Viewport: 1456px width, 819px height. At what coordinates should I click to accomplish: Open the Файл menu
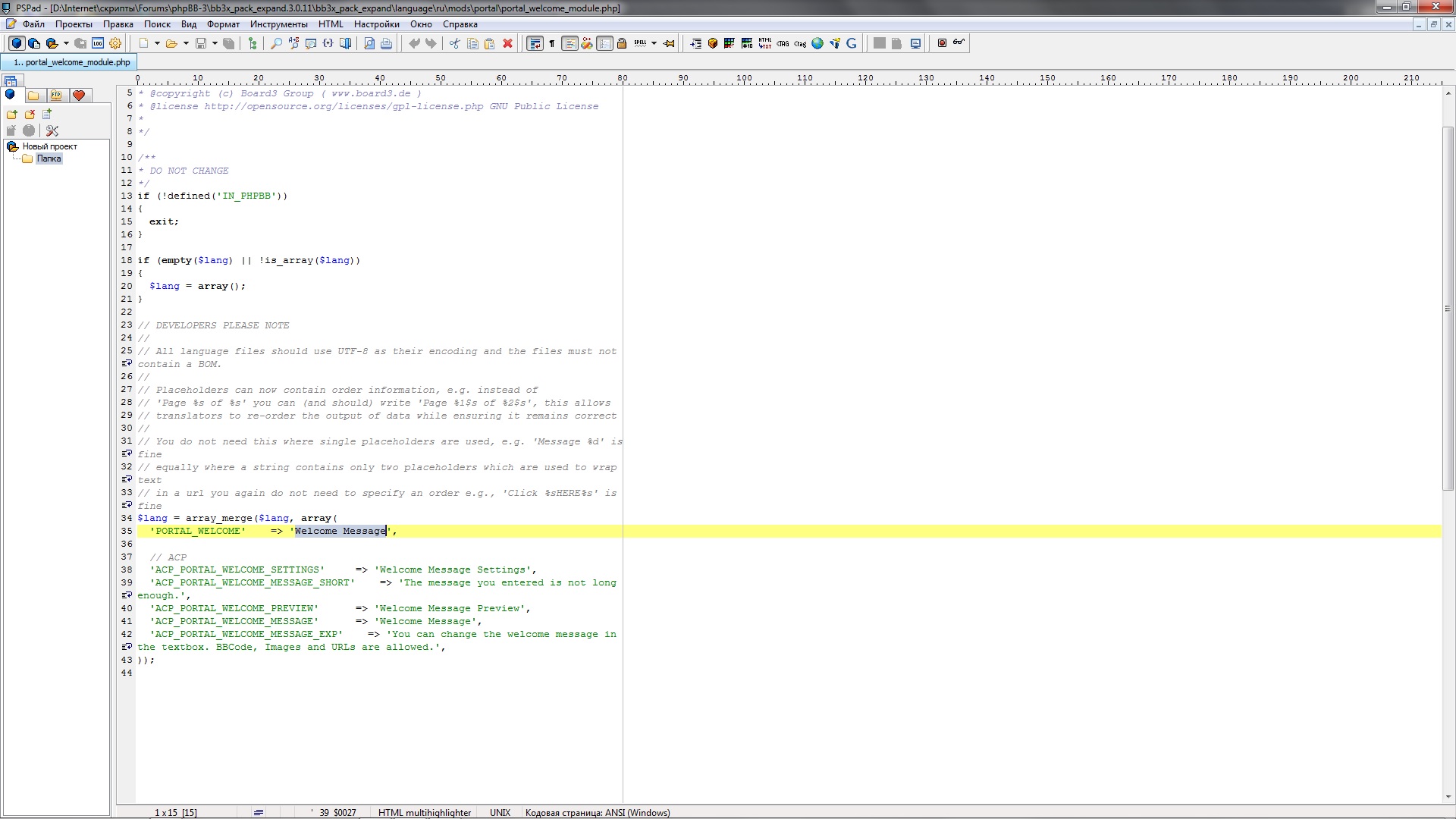click(33, 24)
